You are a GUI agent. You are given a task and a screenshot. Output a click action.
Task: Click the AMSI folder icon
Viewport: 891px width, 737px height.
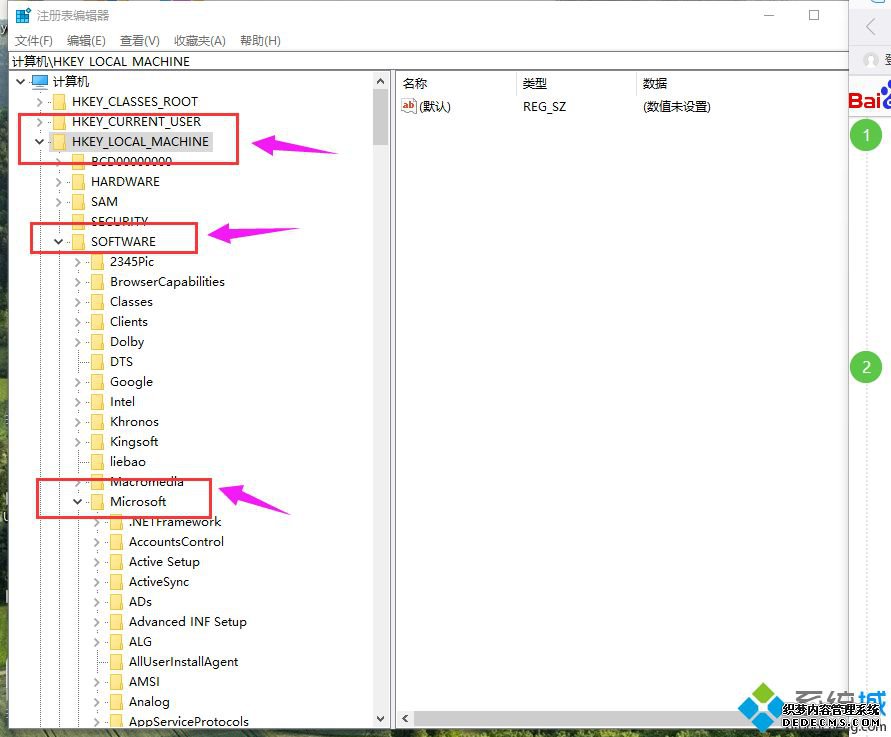click(x=116, y=682)
